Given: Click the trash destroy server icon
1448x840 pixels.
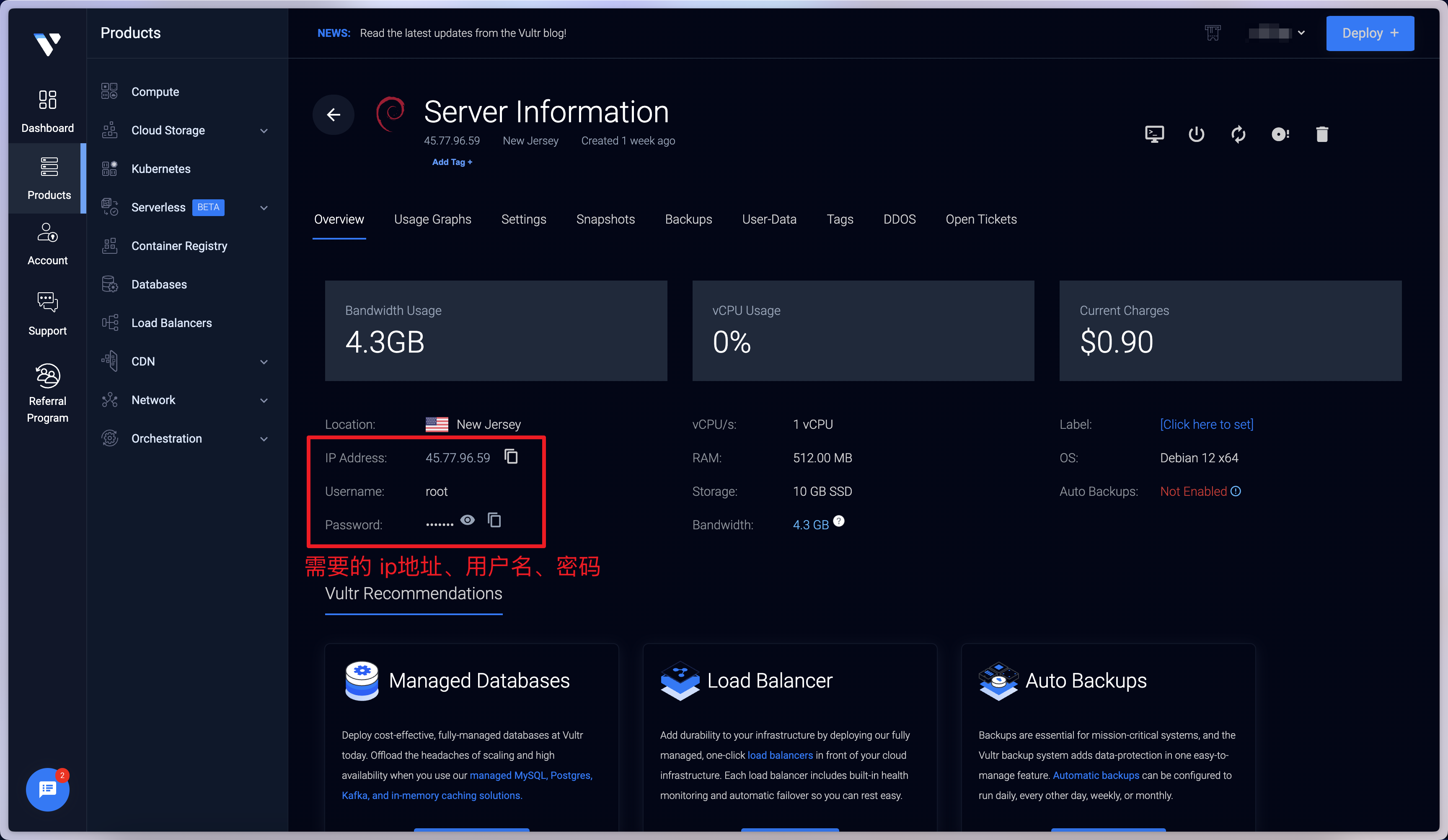Looking at the screenshot, I should [1322, 134].
